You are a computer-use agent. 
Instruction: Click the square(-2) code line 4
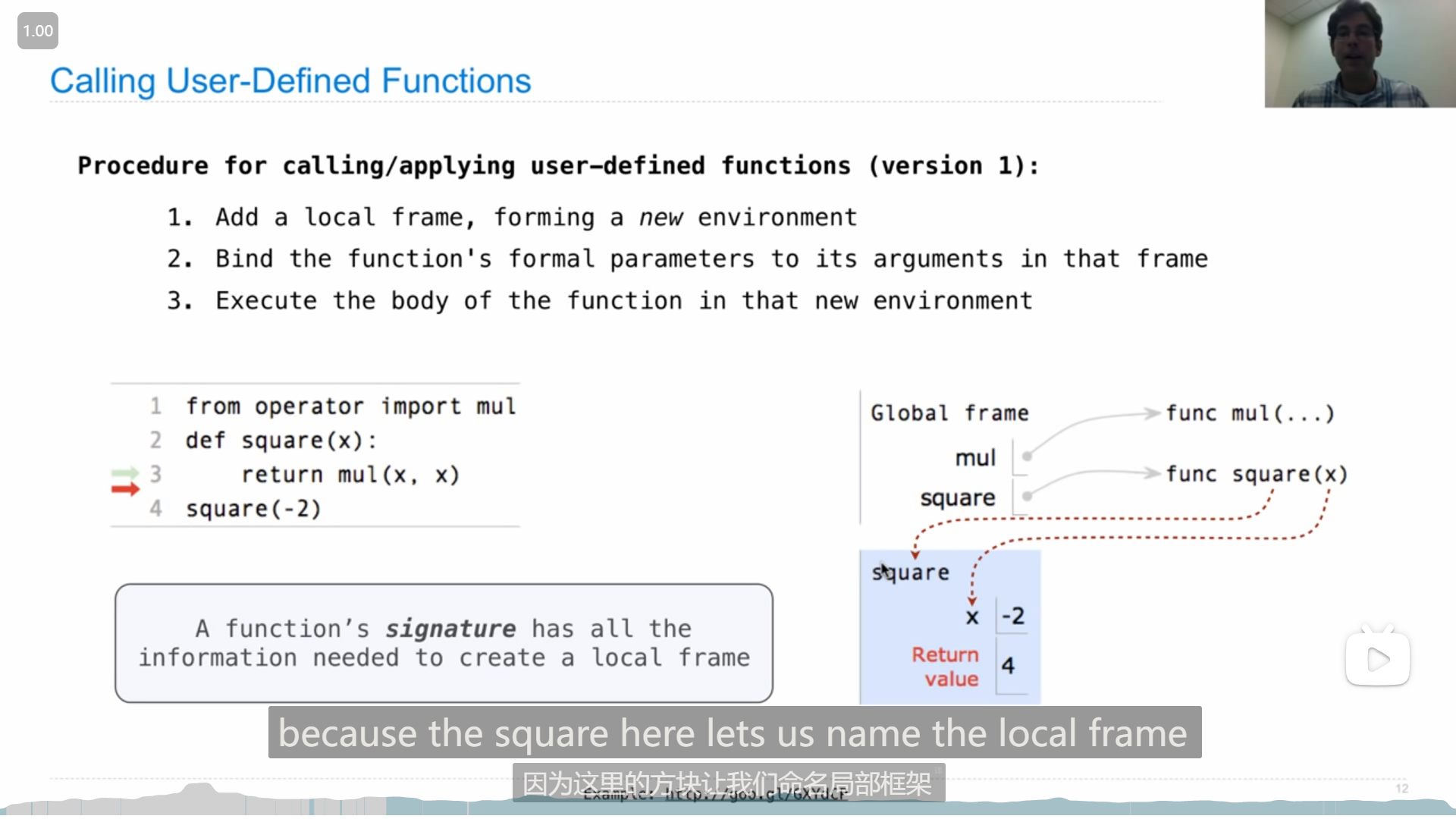click(x=253, y=509)
